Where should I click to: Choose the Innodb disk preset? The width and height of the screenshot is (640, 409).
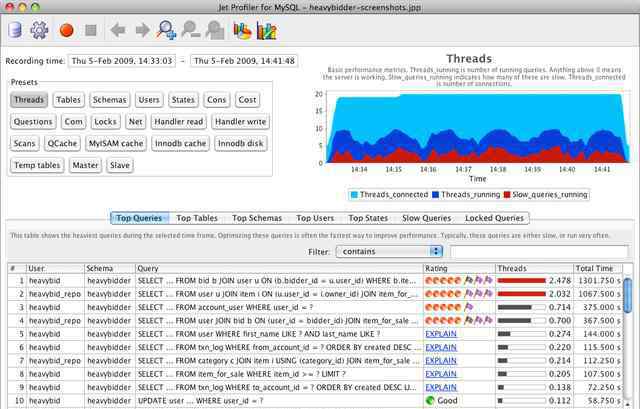[x=241, y=144]
